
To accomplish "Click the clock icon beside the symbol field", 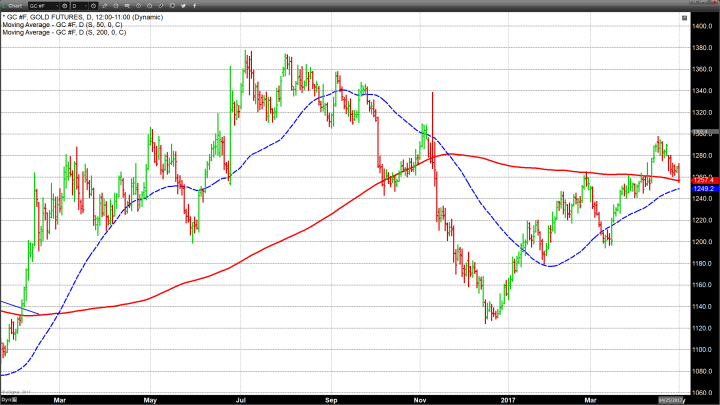I will (x=63, y=6).
